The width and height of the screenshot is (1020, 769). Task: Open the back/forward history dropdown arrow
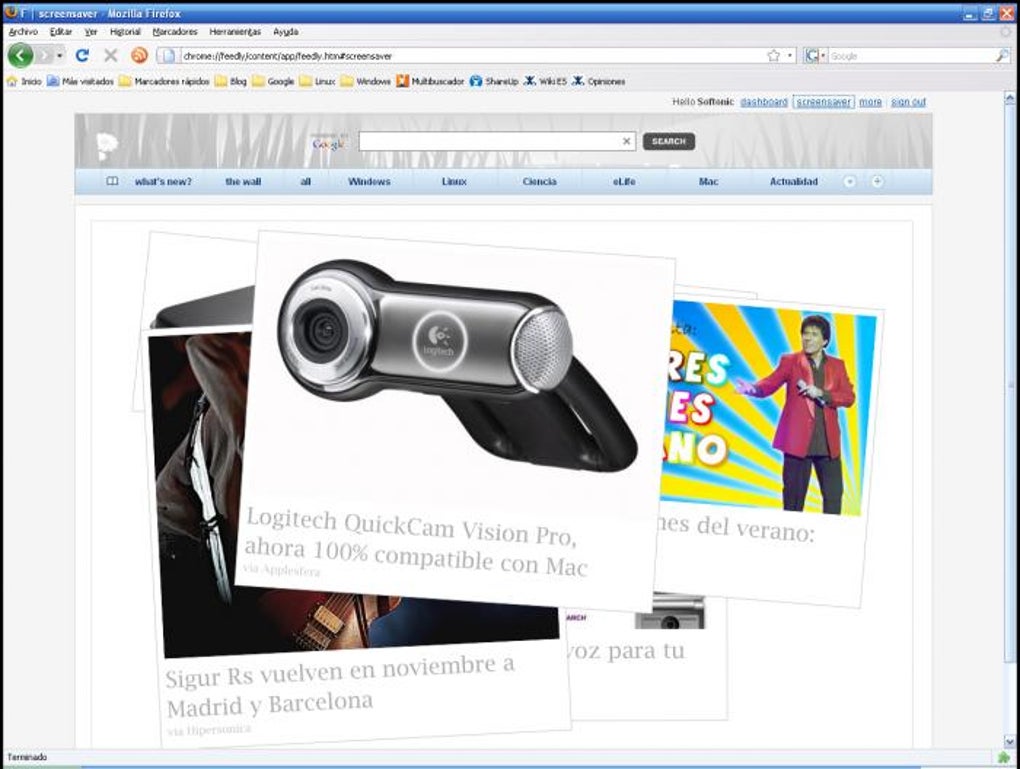[x=60, y=56]
